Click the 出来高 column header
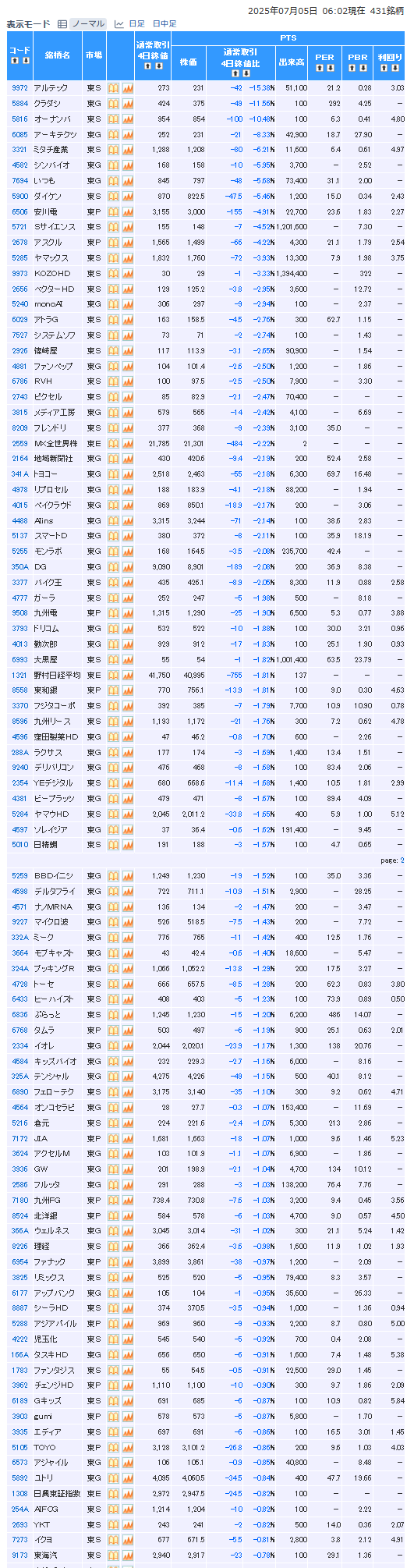The image size is (414, 1568). [x=292, y=62]
